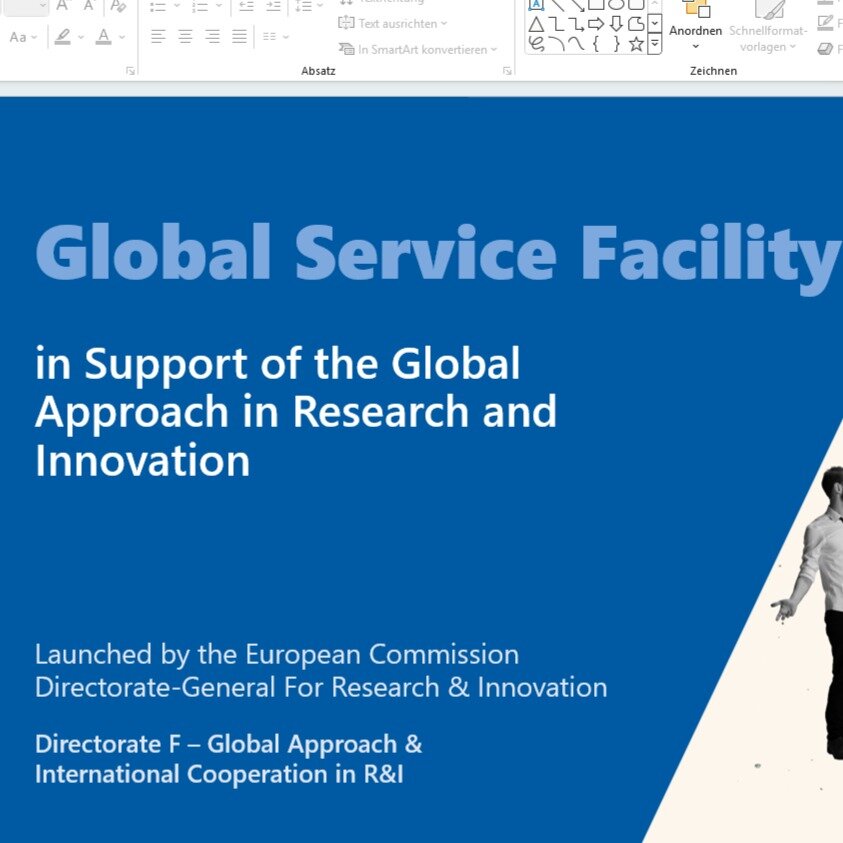Pick the elbow arrow connector shape

576,24
